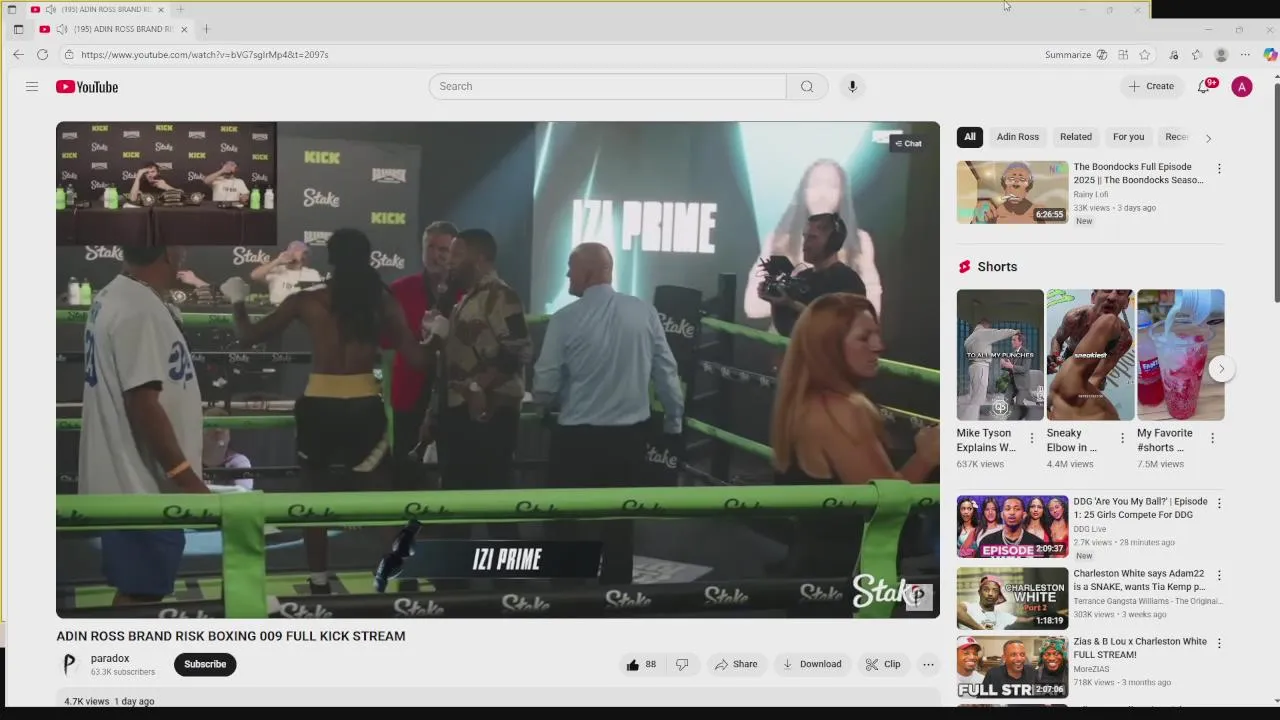Viewport: 1280px width, 720px height.
Task: Open the DDG 'Are You My Ball?' thumbnail
Action: [1012, 527]
